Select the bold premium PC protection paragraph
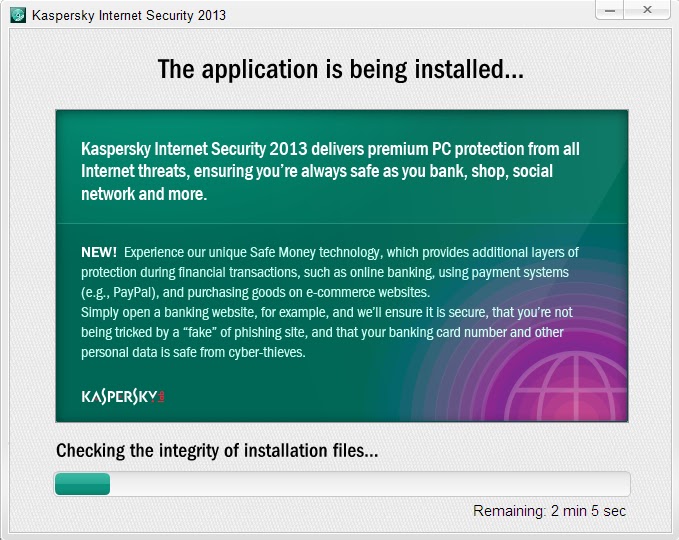This screenshot has width=679, height=540. tap(330, 171)
